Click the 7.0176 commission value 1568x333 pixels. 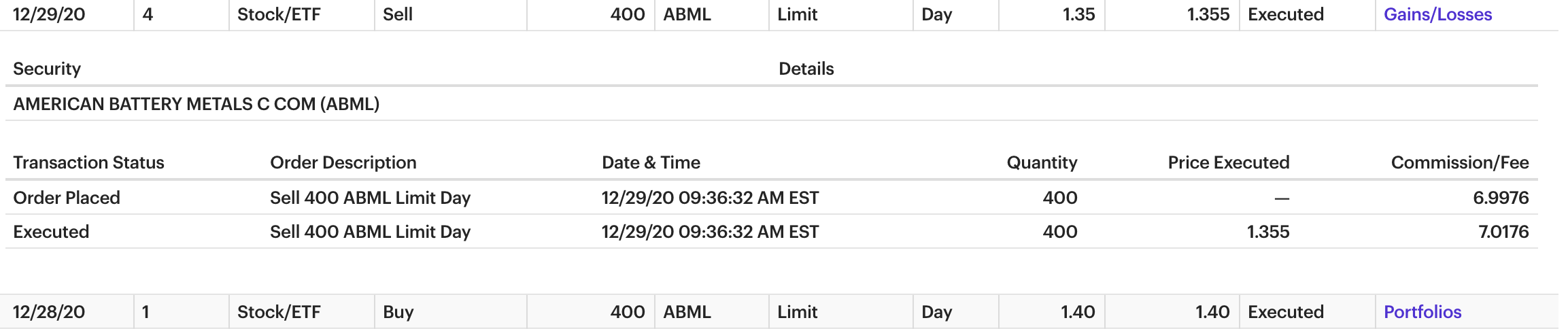pyautogui.click(x=1503, y=232)
